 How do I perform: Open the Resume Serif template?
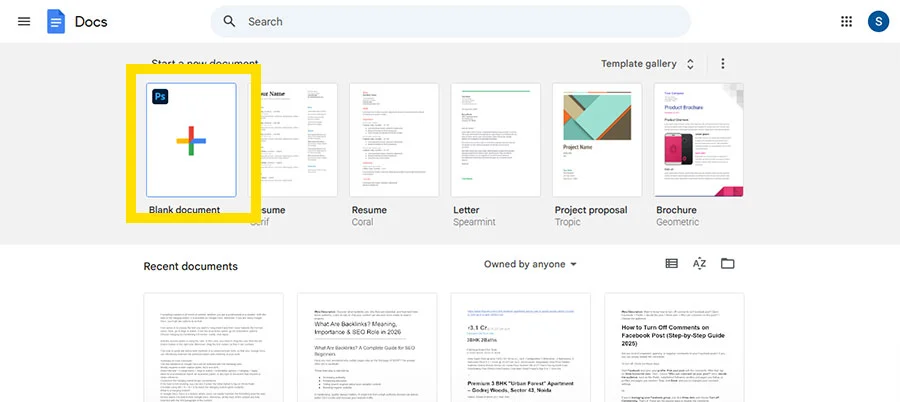[x=293, y=140]
